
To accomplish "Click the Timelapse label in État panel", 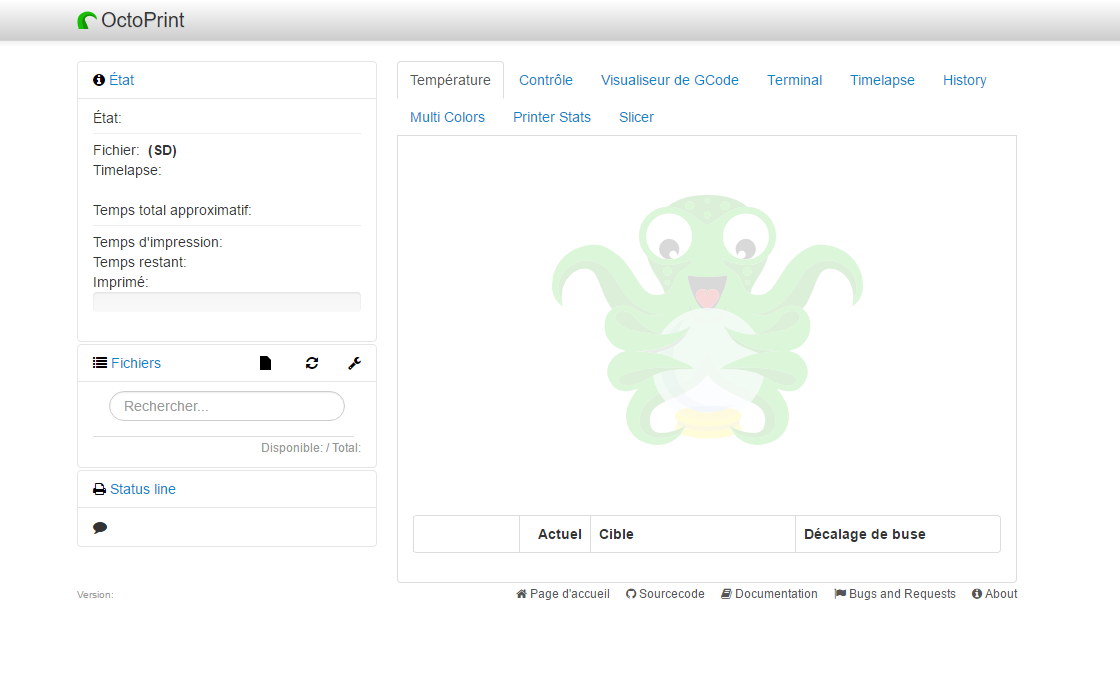I will coord(127,171).
